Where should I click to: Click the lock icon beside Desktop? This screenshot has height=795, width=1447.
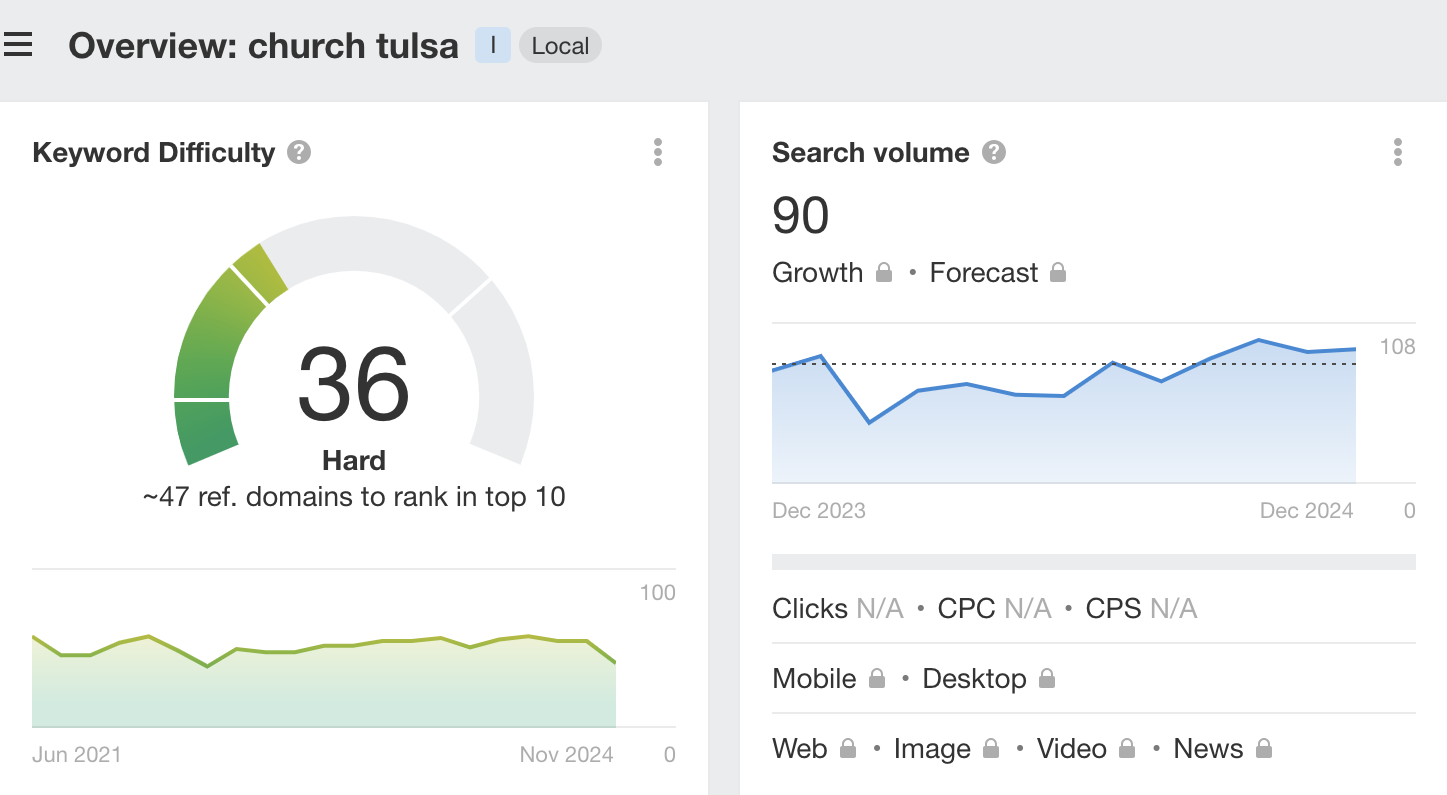pyautogui.click(x=1047, y=679)
